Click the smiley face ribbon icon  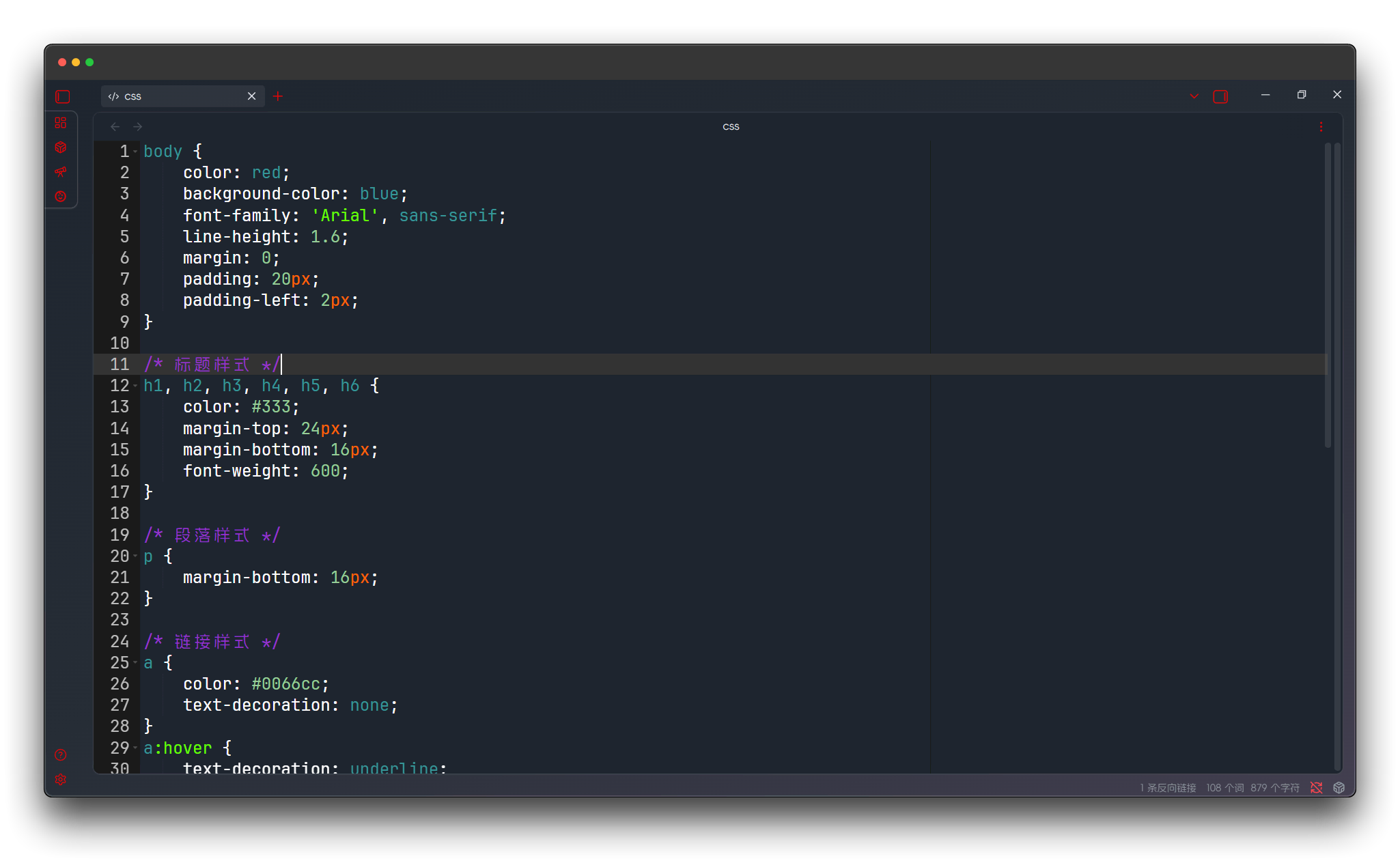tap(61, 197)
